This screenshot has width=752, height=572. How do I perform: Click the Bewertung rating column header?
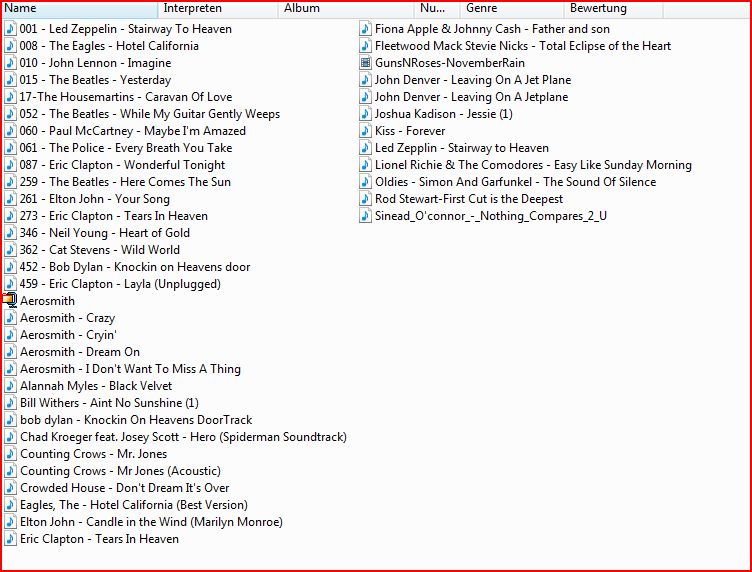(614, 9)
